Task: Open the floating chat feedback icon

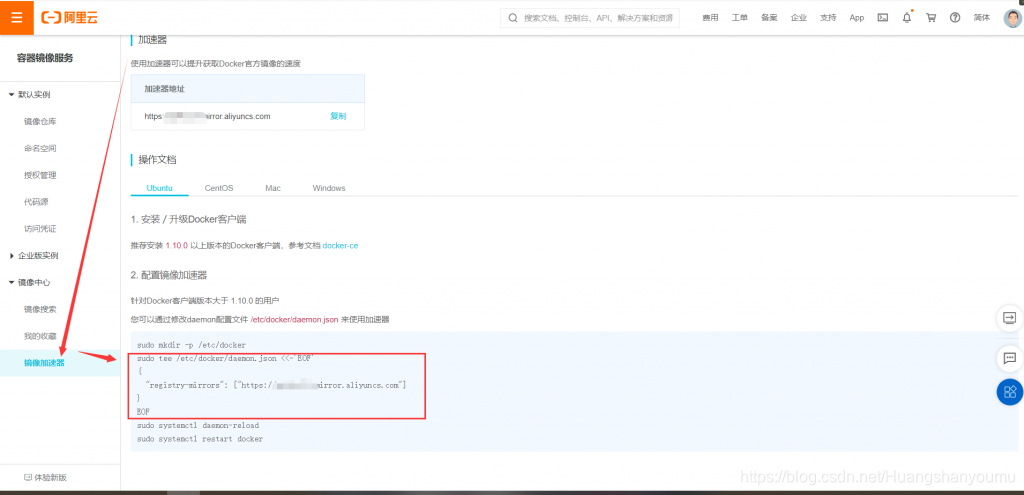Action: click(x=1009, y=358)
